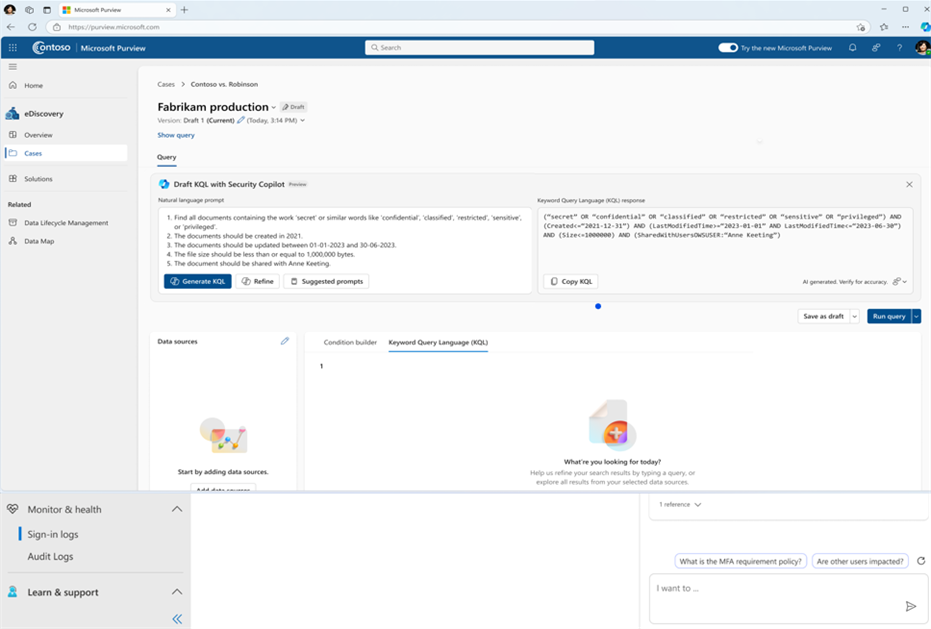Add this page to browser favorites

[860, 27]
